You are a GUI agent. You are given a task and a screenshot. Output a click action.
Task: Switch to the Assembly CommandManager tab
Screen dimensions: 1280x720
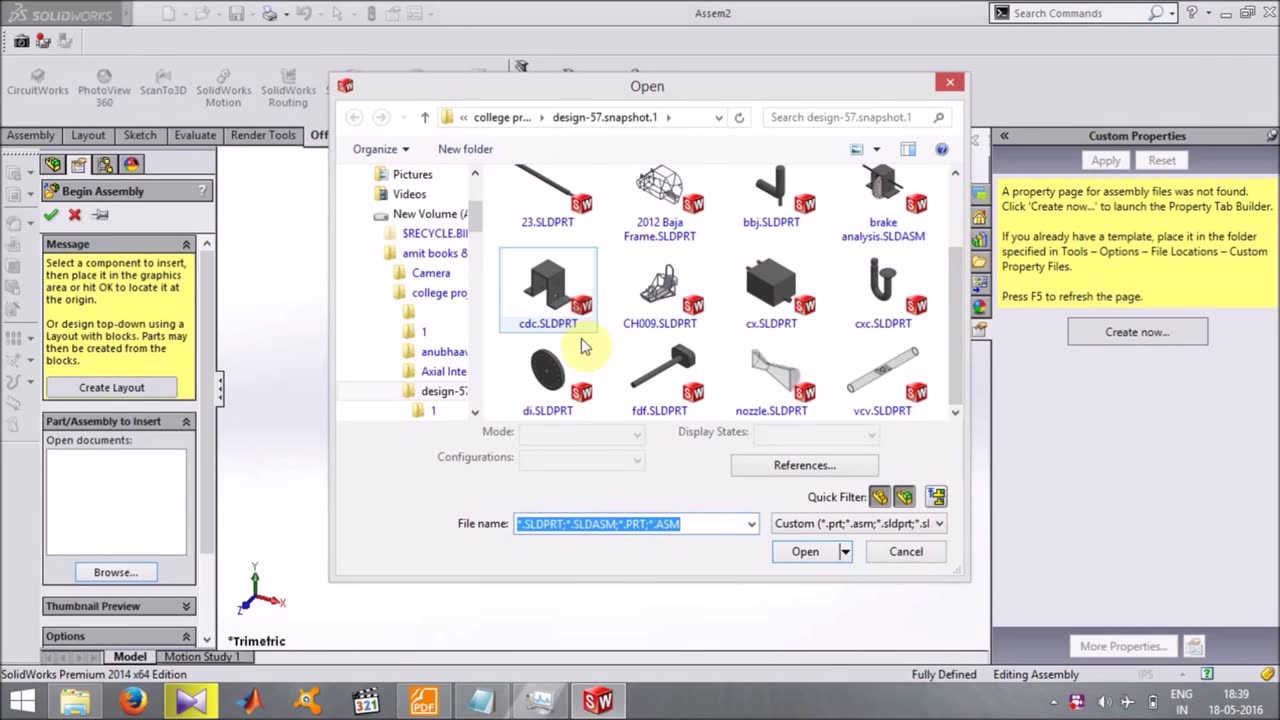click(x=31, y=135)
